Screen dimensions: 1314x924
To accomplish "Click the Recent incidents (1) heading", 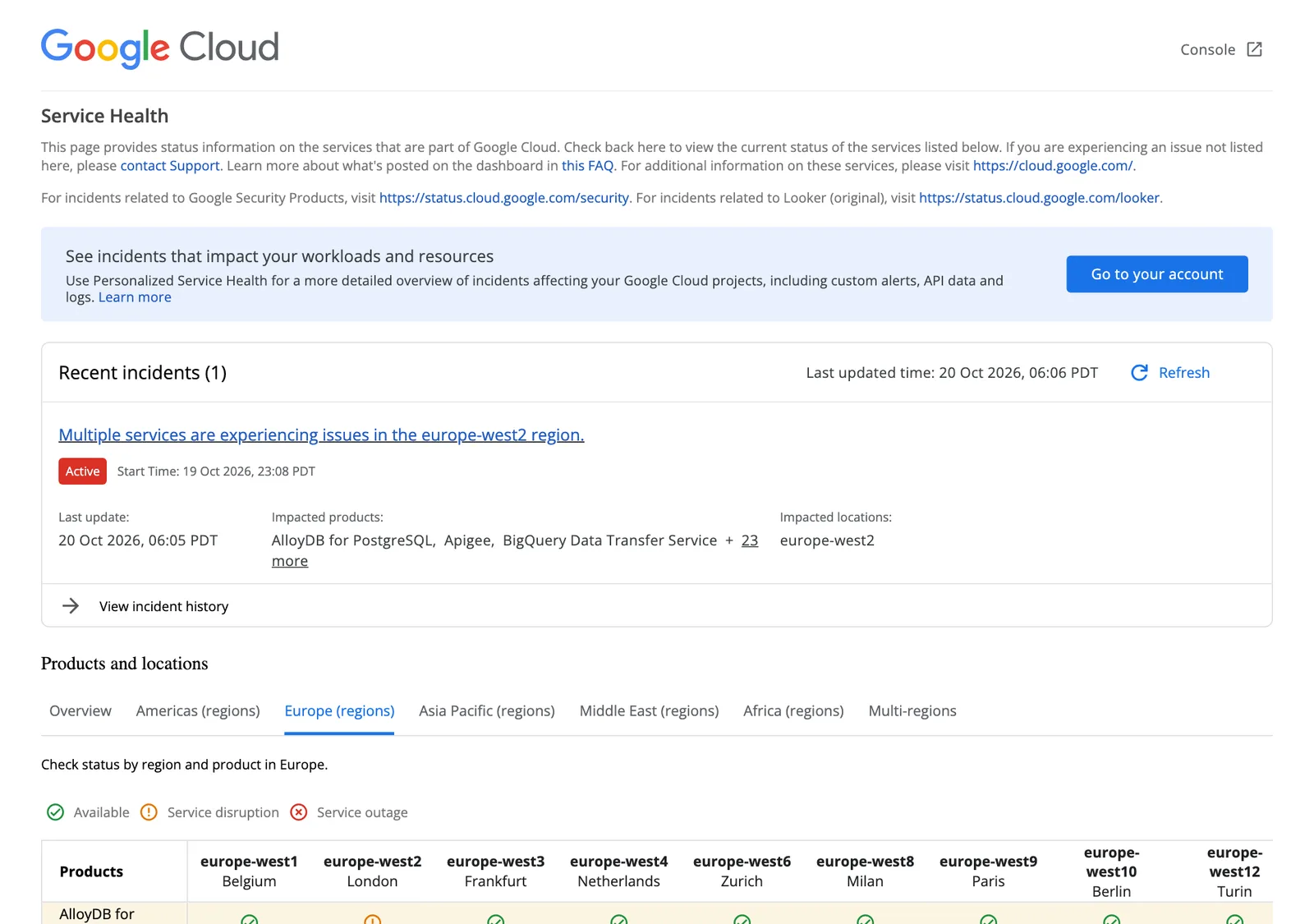I will click(143, 373).
